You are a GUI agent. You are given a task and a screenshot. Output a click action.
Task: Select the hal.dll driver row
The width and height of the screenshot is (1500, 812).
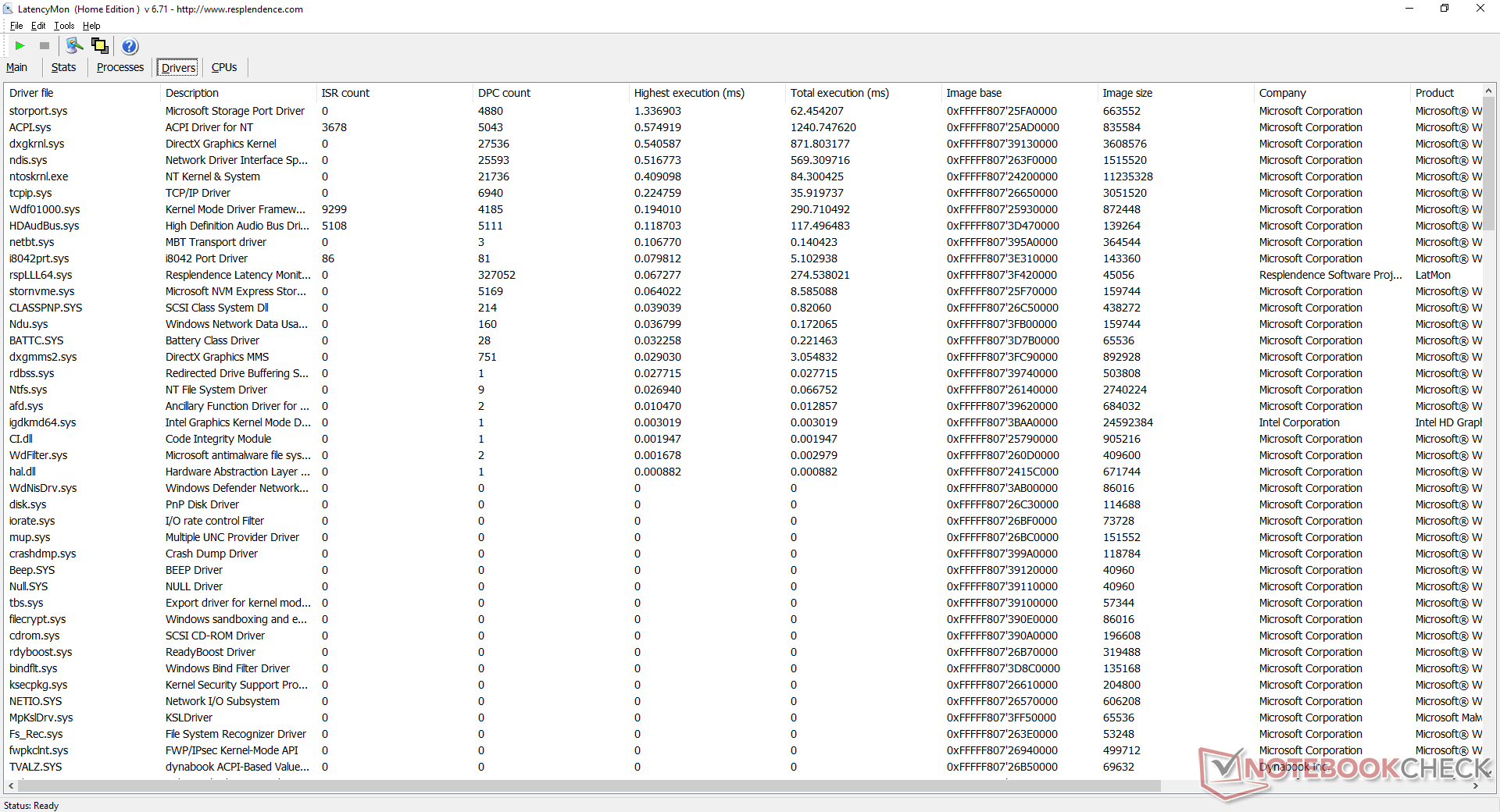(744, 472)
